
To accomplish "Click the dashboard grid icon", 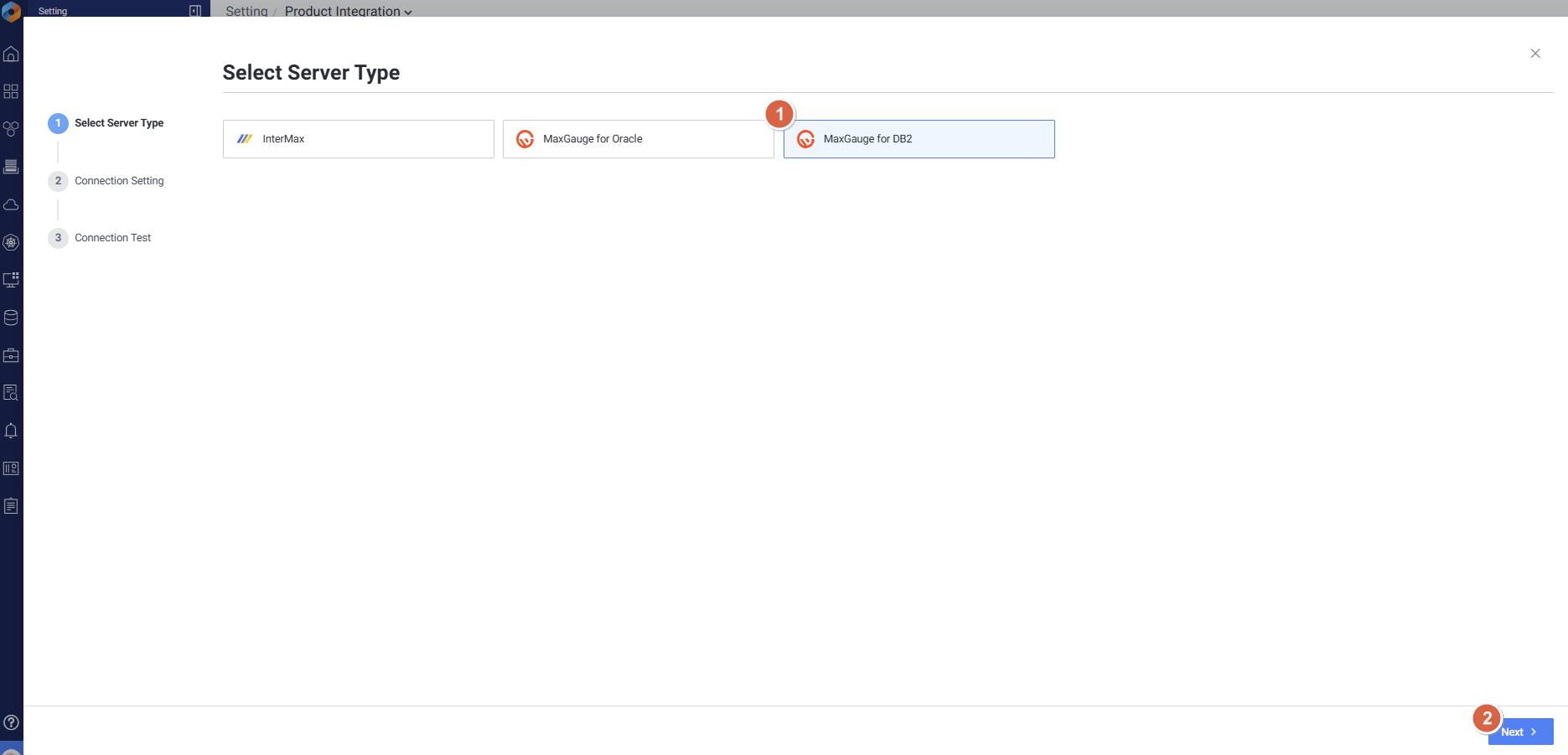I will pyautogui.click(x=11, y=91).
